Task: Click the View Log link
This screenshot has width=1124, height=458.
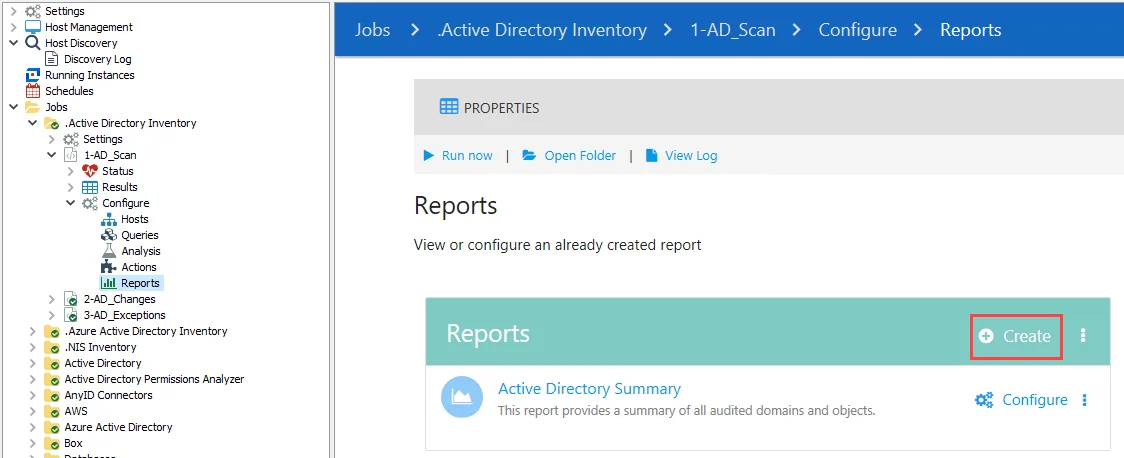Action: pos(691,156)
